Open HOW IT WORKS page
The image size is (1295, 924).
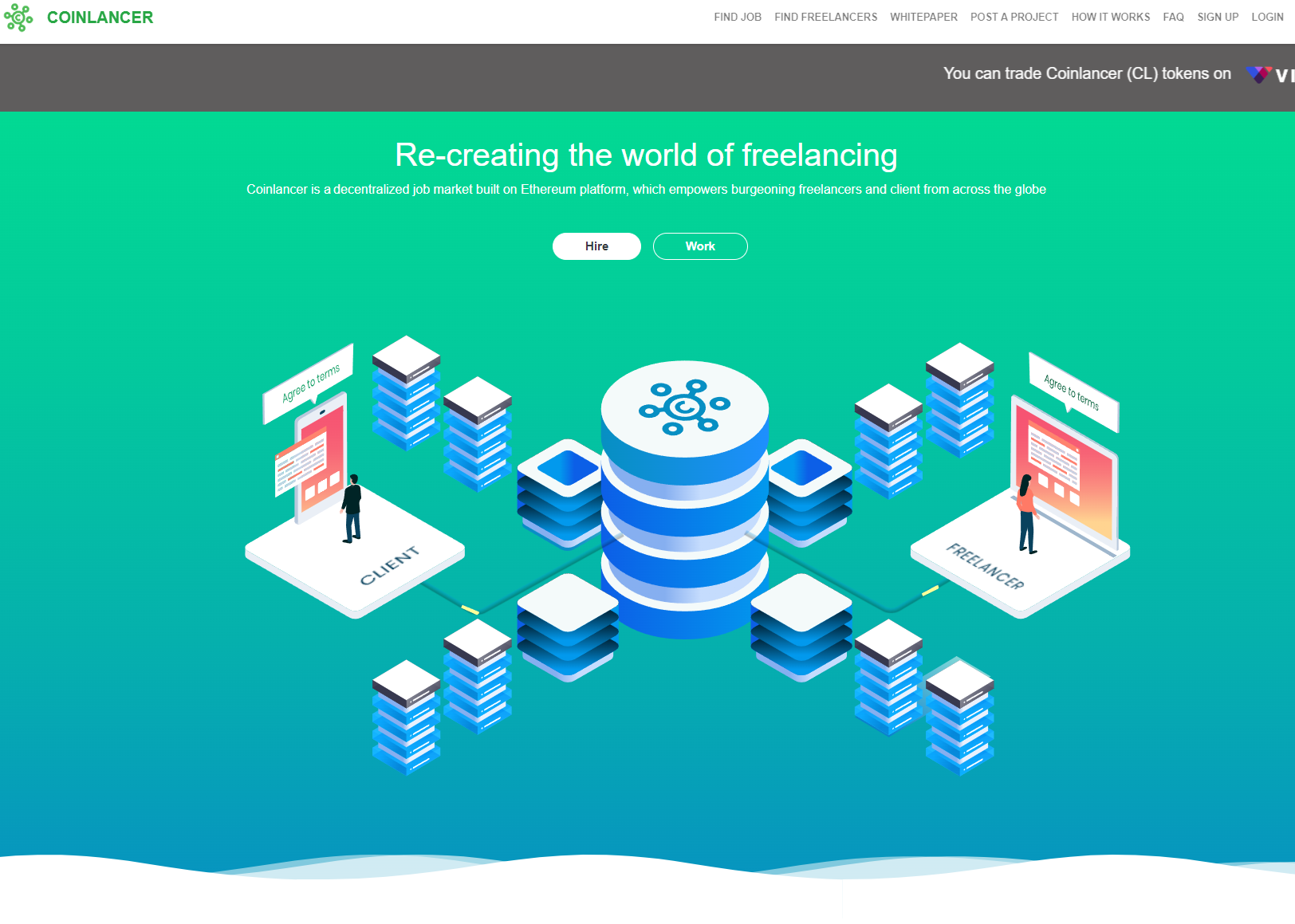(1111, 17)
